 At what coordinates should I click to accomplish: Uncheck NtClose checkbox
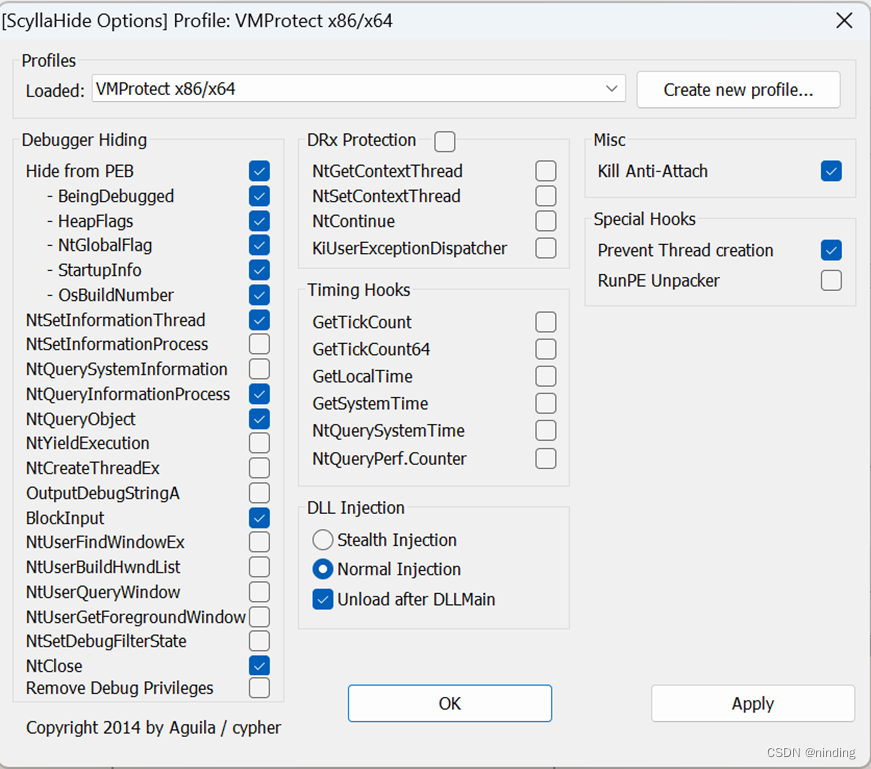click(x=259, y=666)
